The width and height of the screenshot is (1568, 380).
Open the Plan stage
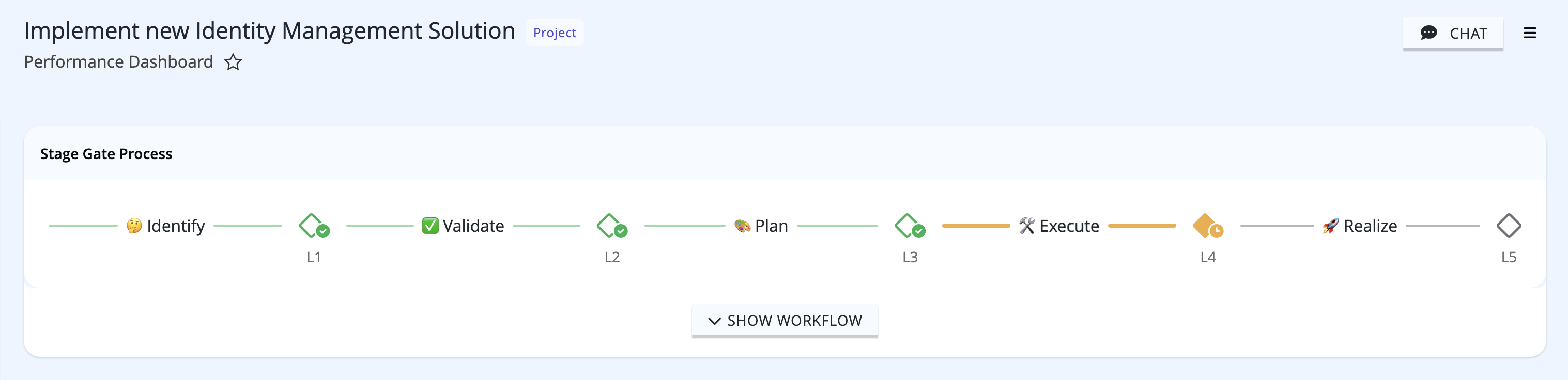pyautogui.click(x=761, y=226)
